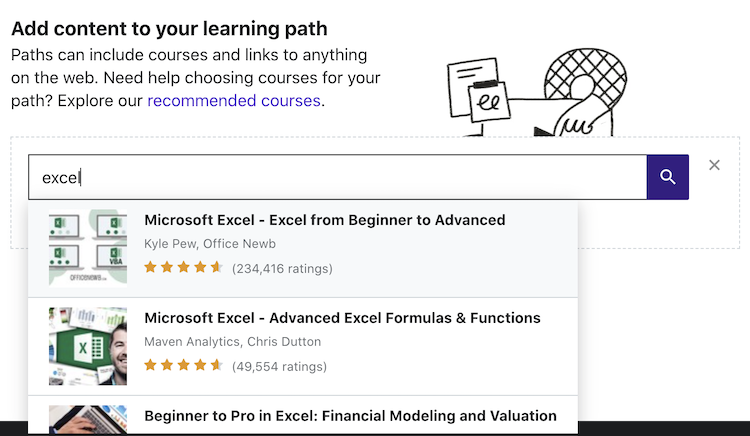Image resolution: width=750 pixels, height=436 pixels.
Task: Click the Maven Analytics, Chris Dutton author line
Action: pos(233,342)
